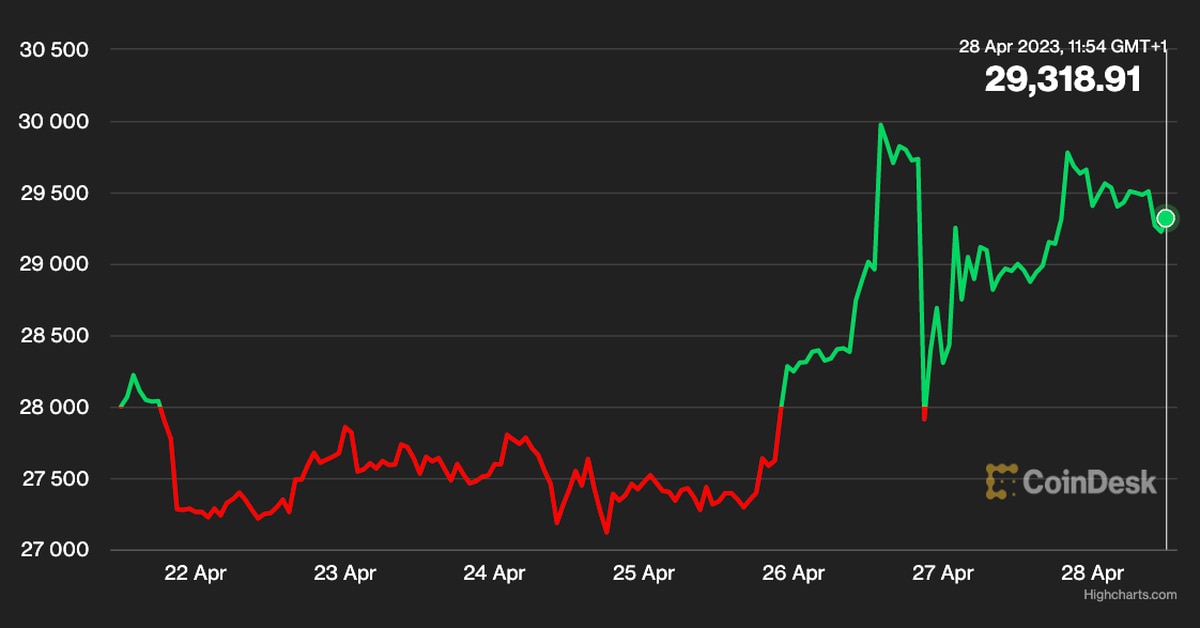Screen dimensions: 1200x628
Task: Select the 27 Apr axis label
Action: tap(944, 573)
